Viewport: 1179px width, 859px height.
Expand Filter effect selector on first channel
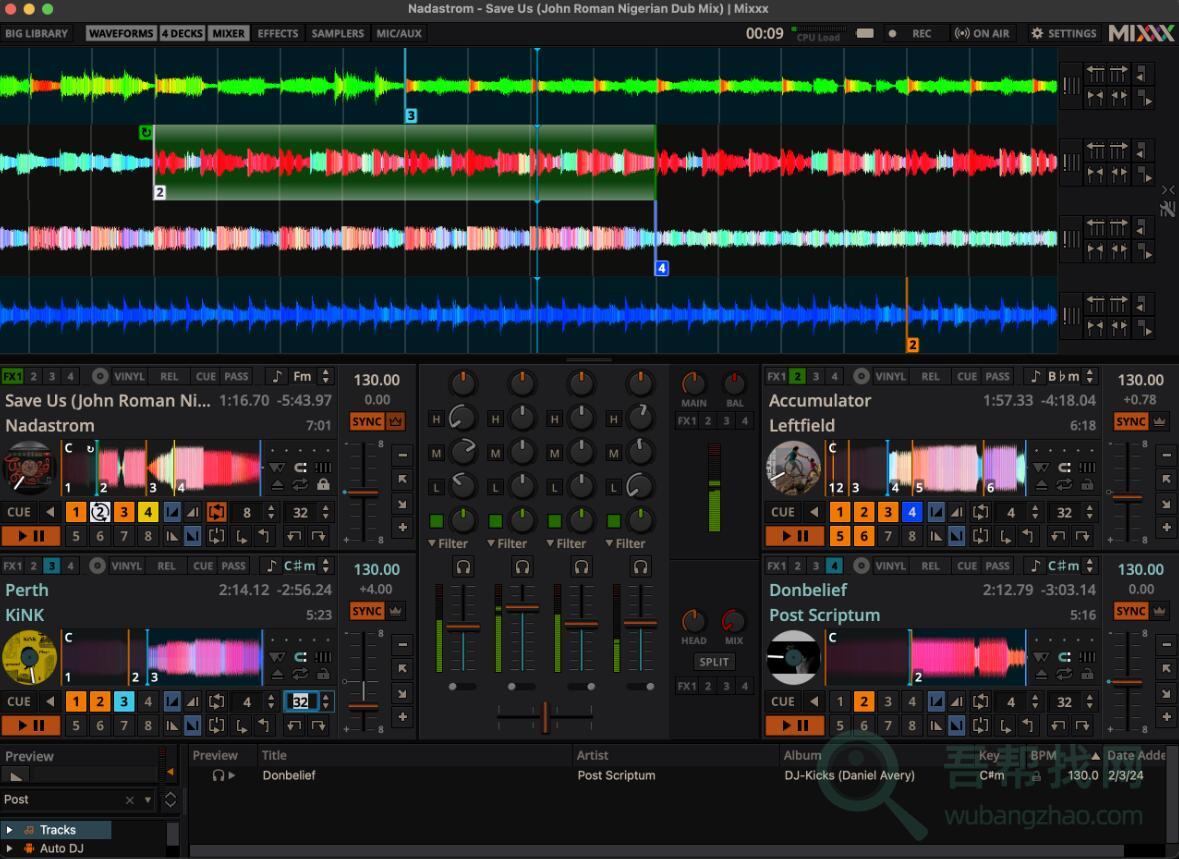click(447, 544)
